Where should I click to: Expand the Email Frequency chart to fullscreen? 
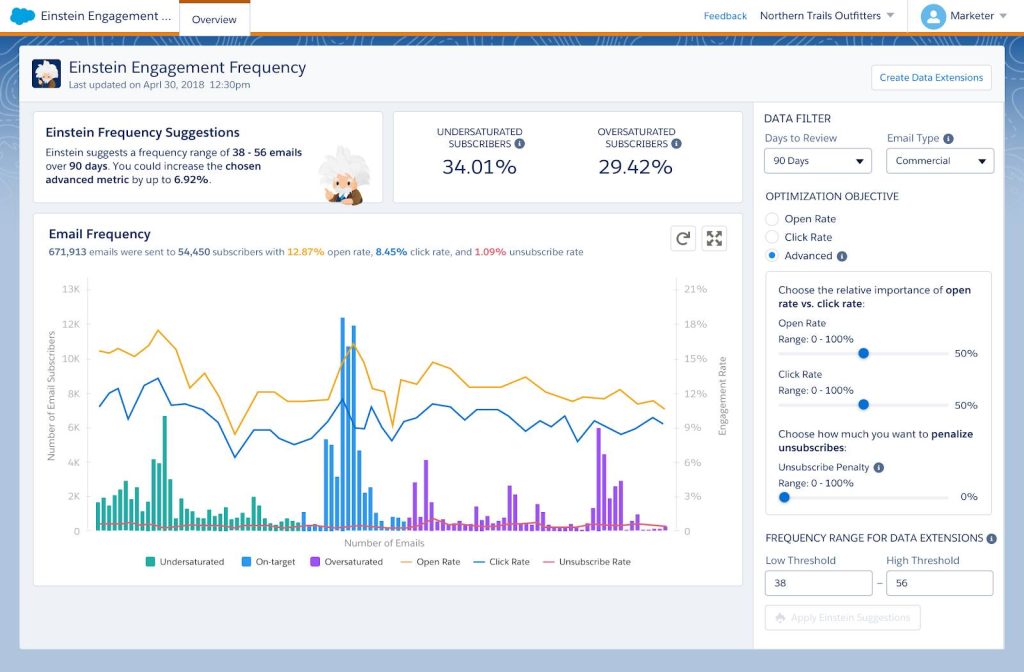coord(715,238)
